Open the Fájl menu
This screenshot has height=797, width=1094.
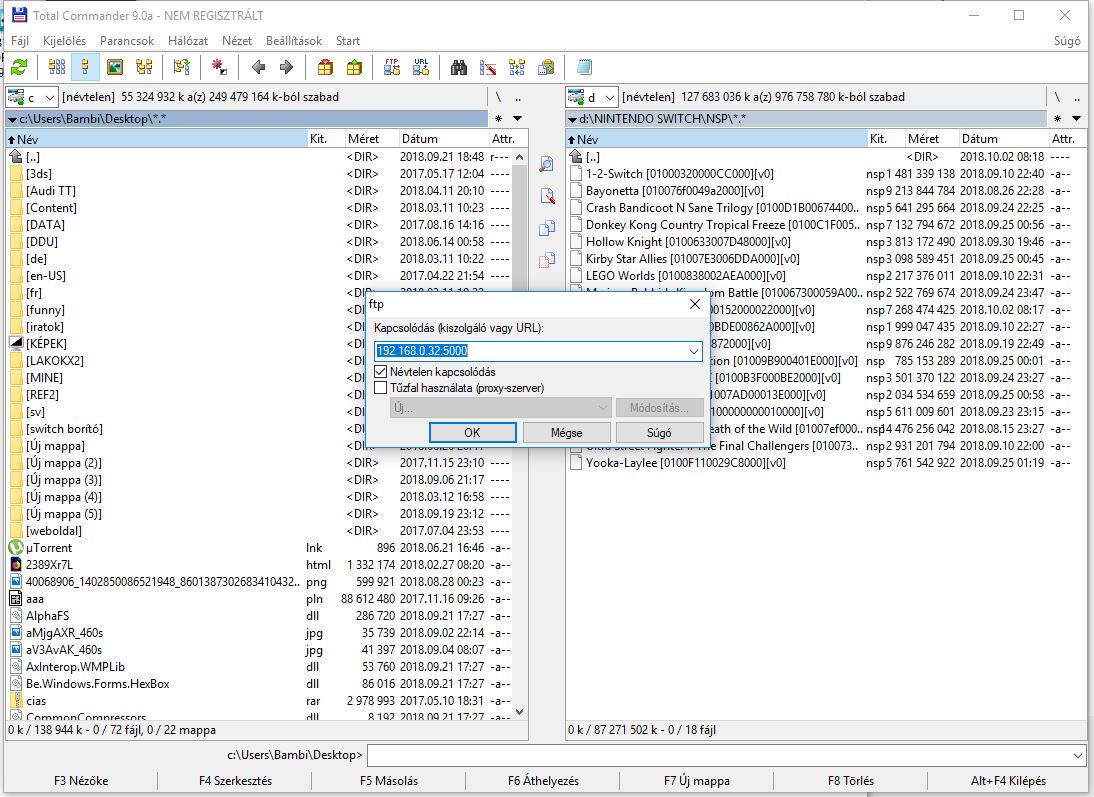[20, 40]
